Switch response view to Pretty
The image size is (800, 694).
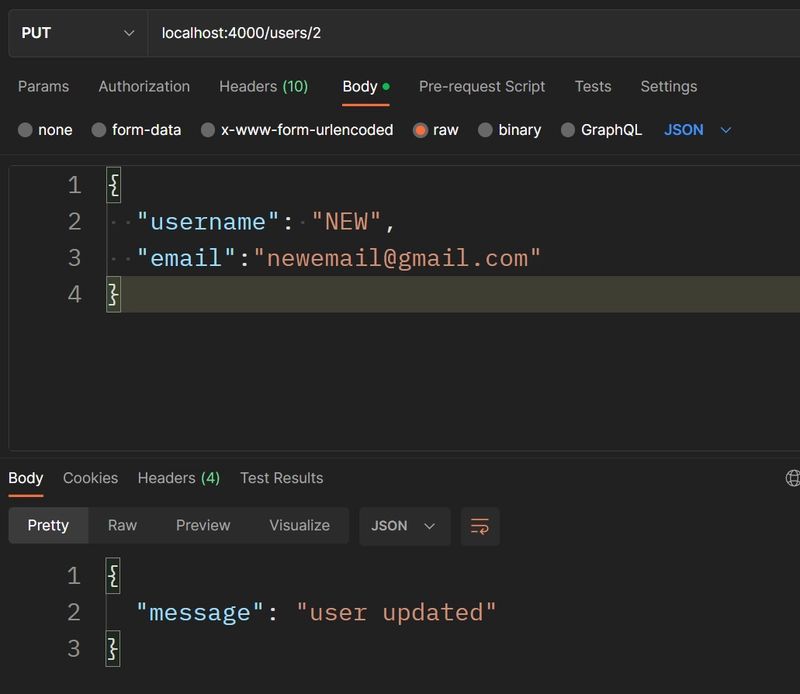[48, 526]
